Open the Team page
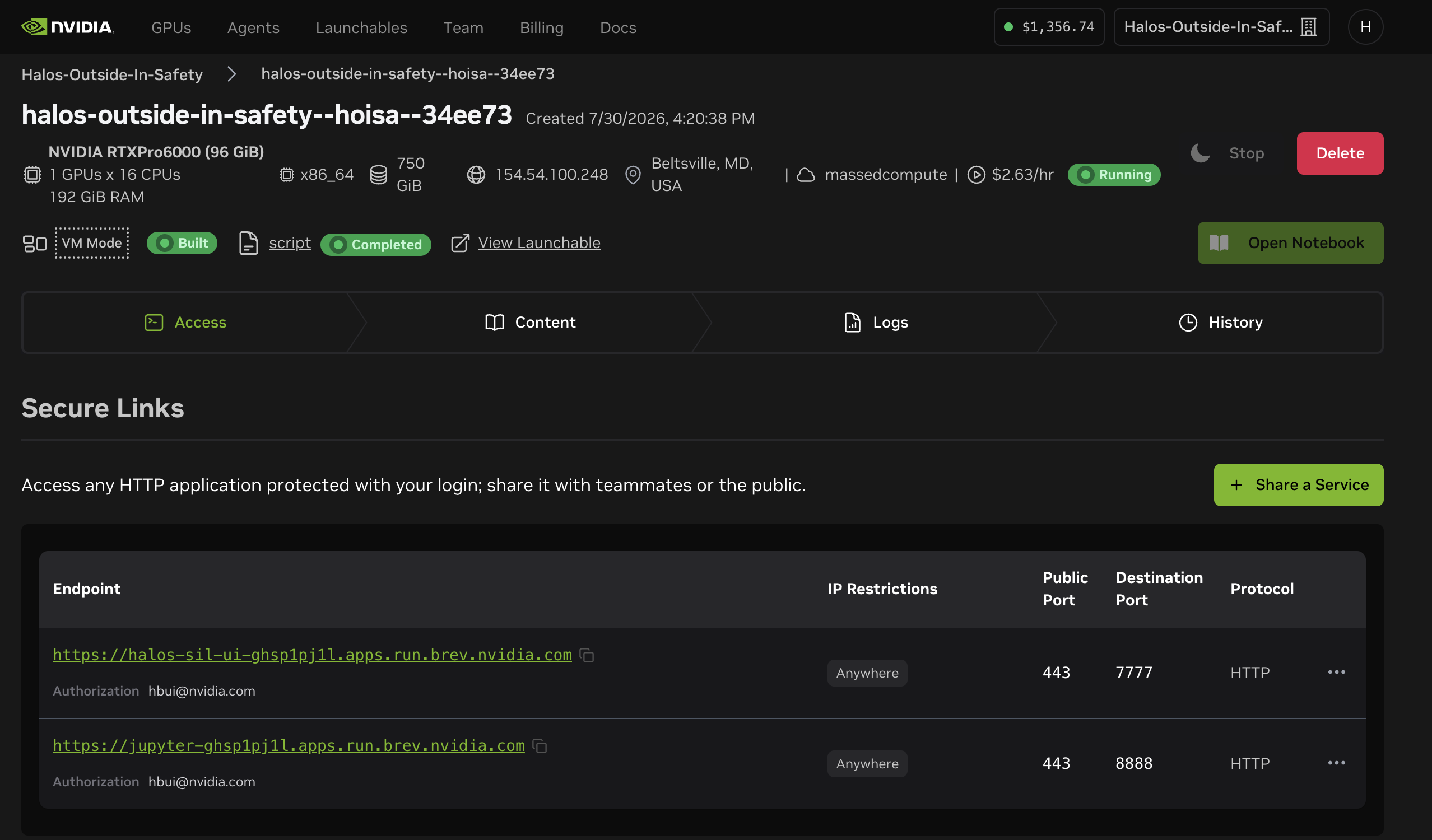 coord(463,27)
